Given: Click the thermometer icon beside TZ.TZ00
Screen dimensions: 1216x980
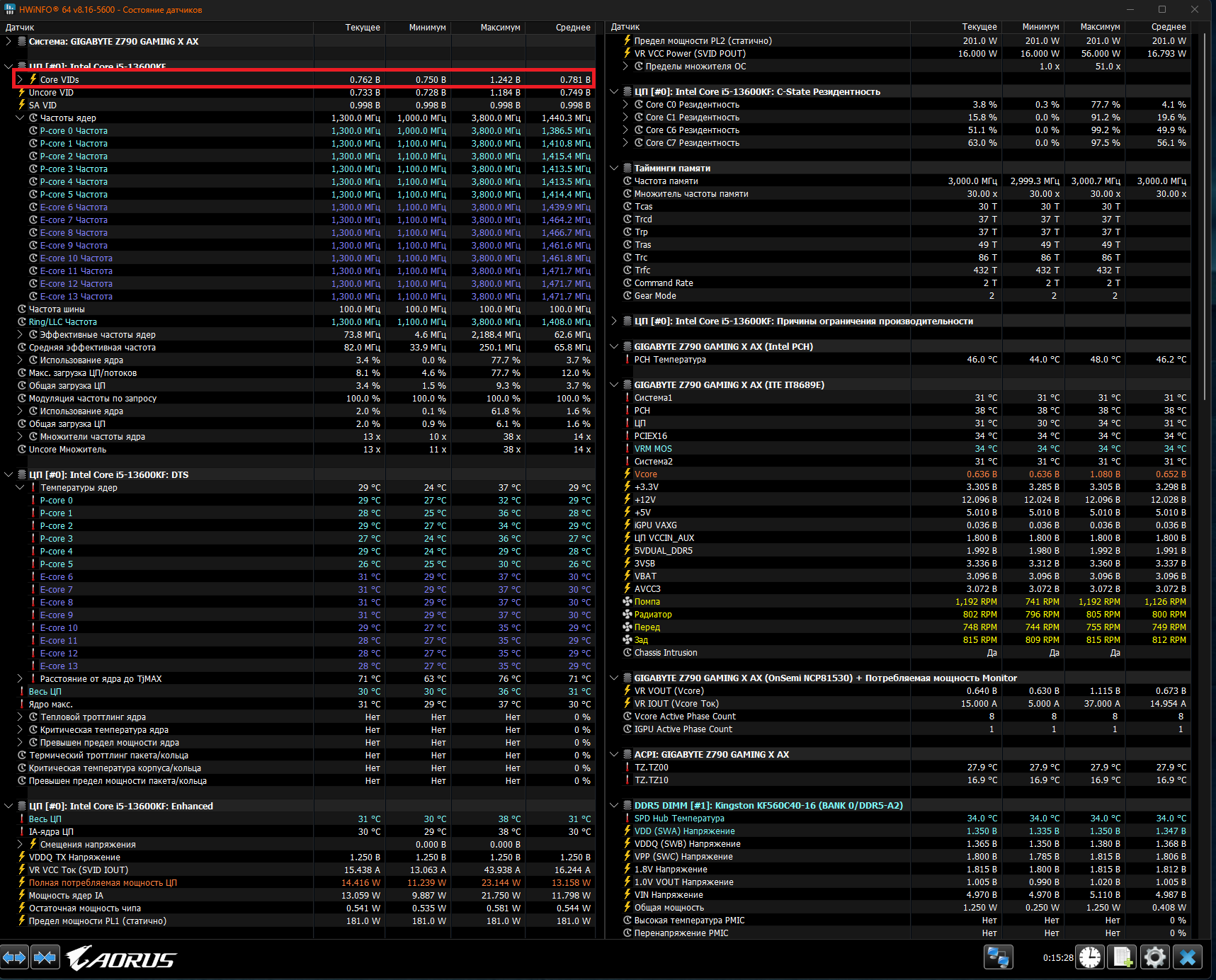Looking at the screenshot, I should [627, 767].
